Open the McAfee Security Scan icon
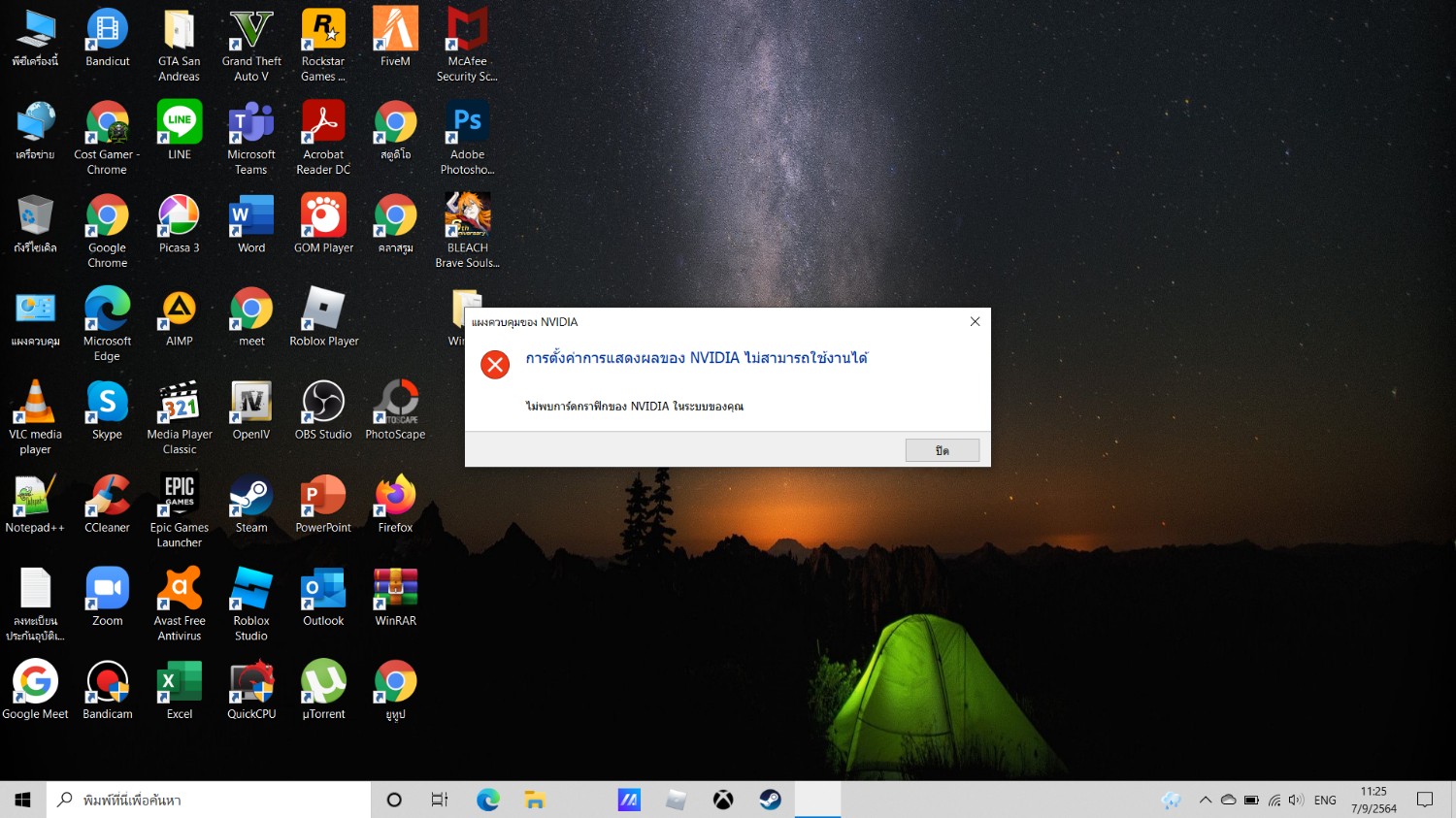This screenshot has width=1456, height=818. 467,45
